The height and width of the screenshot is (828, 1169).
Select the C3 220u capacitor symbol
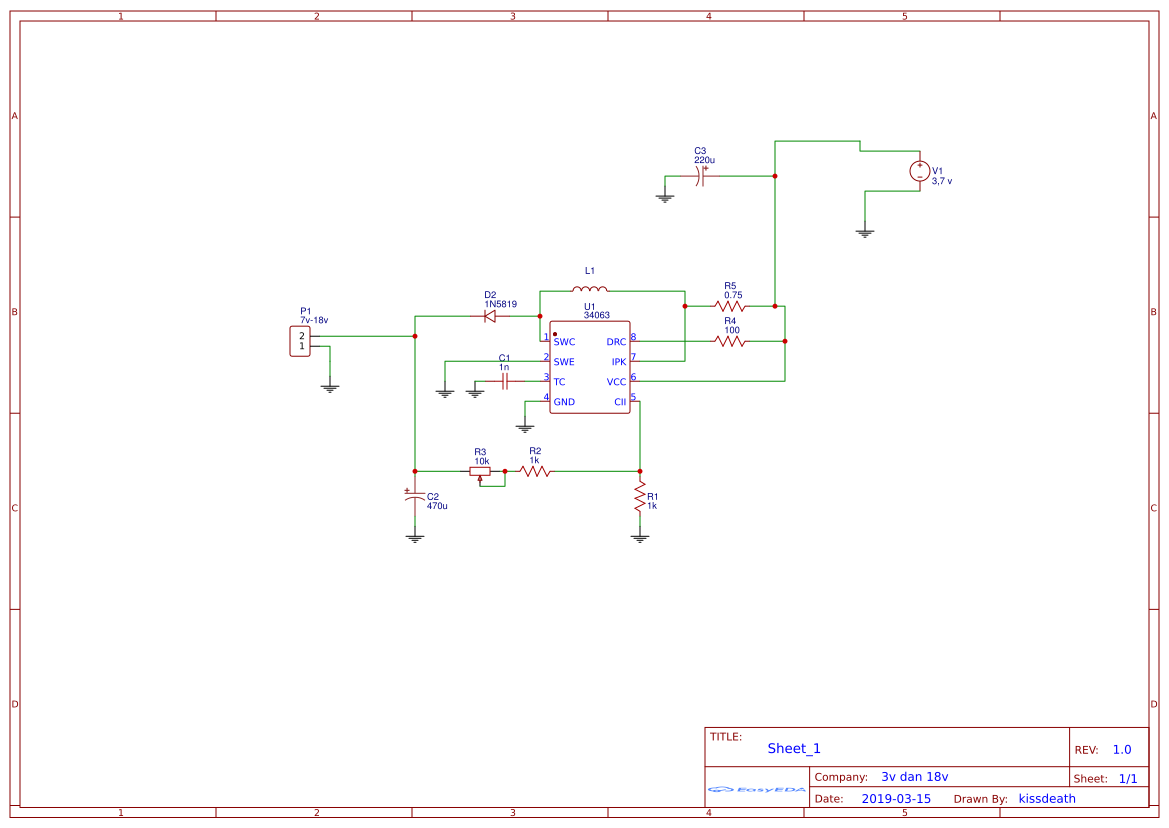coord(703,177)
